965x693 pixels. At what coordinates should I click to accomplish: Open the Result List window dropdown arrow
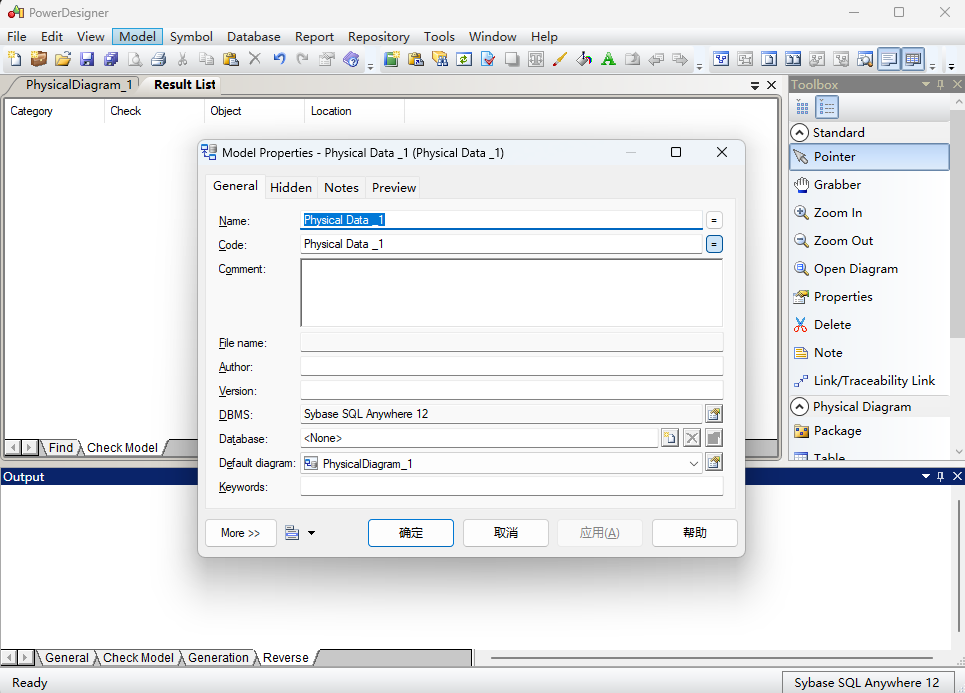755,86
